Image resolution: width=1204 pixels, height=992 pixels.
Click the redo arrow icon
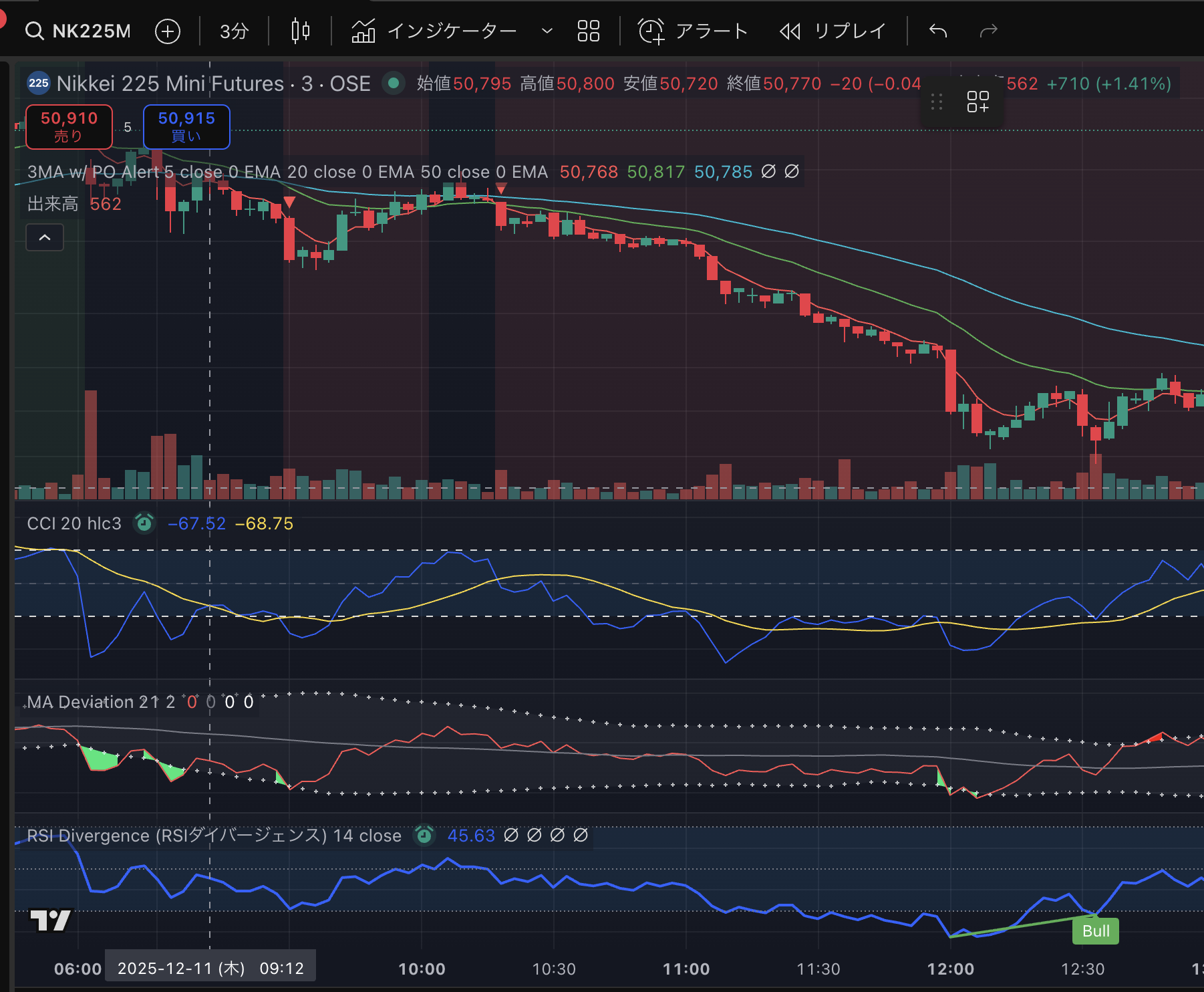pyautogui.click(x=988, y=31)
